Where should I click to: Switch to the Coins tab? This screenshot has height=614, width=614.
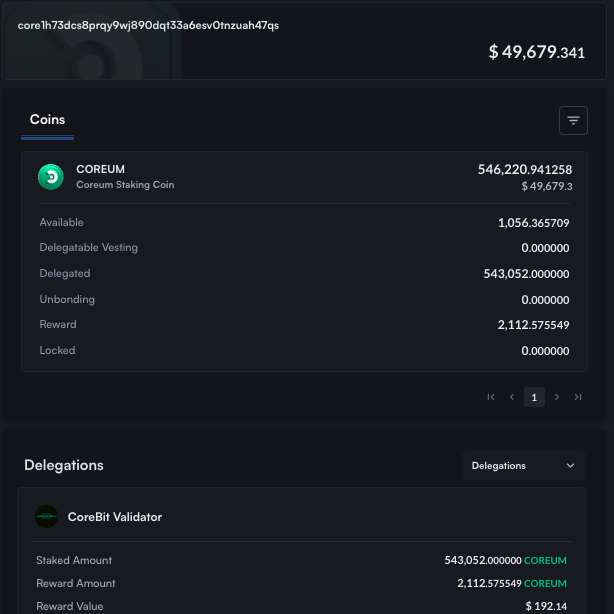point(47,120)
